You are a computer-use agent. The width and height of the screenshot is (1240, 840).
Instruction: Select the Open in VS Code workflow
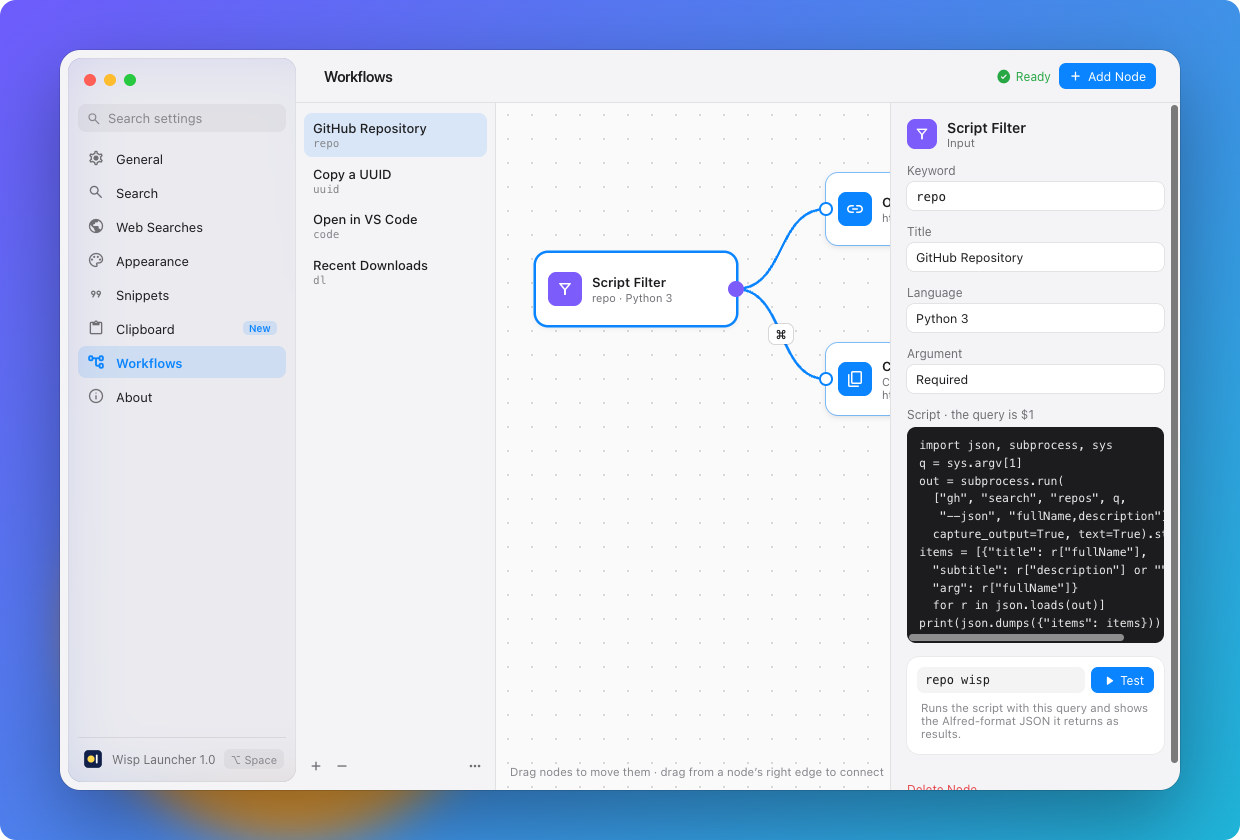[x=395, y=226]
